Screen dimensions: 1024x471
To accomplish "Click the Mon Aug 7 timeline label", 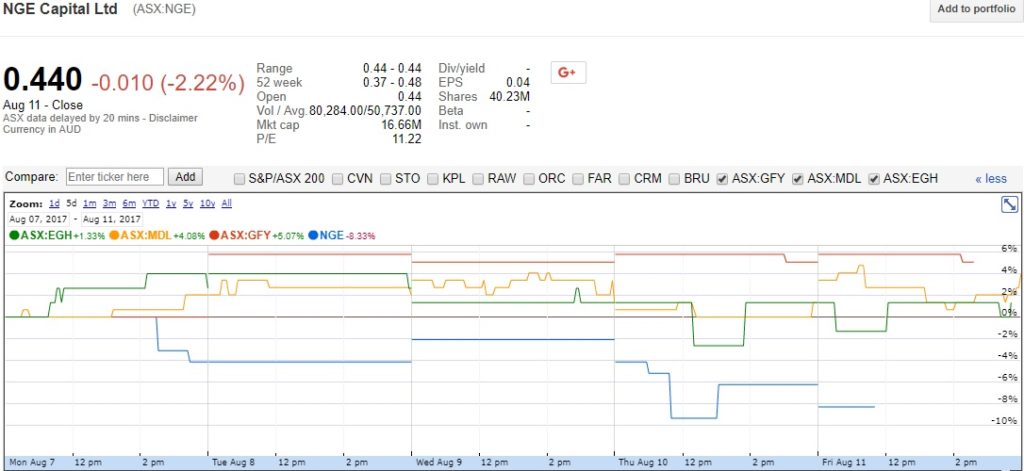I will [x=31, y=463].
